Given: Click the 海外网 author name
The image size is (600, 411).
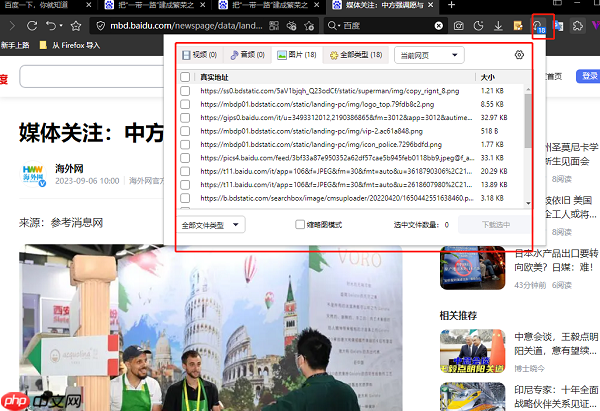Looking at the screenshot, I should tap(69, 168).
